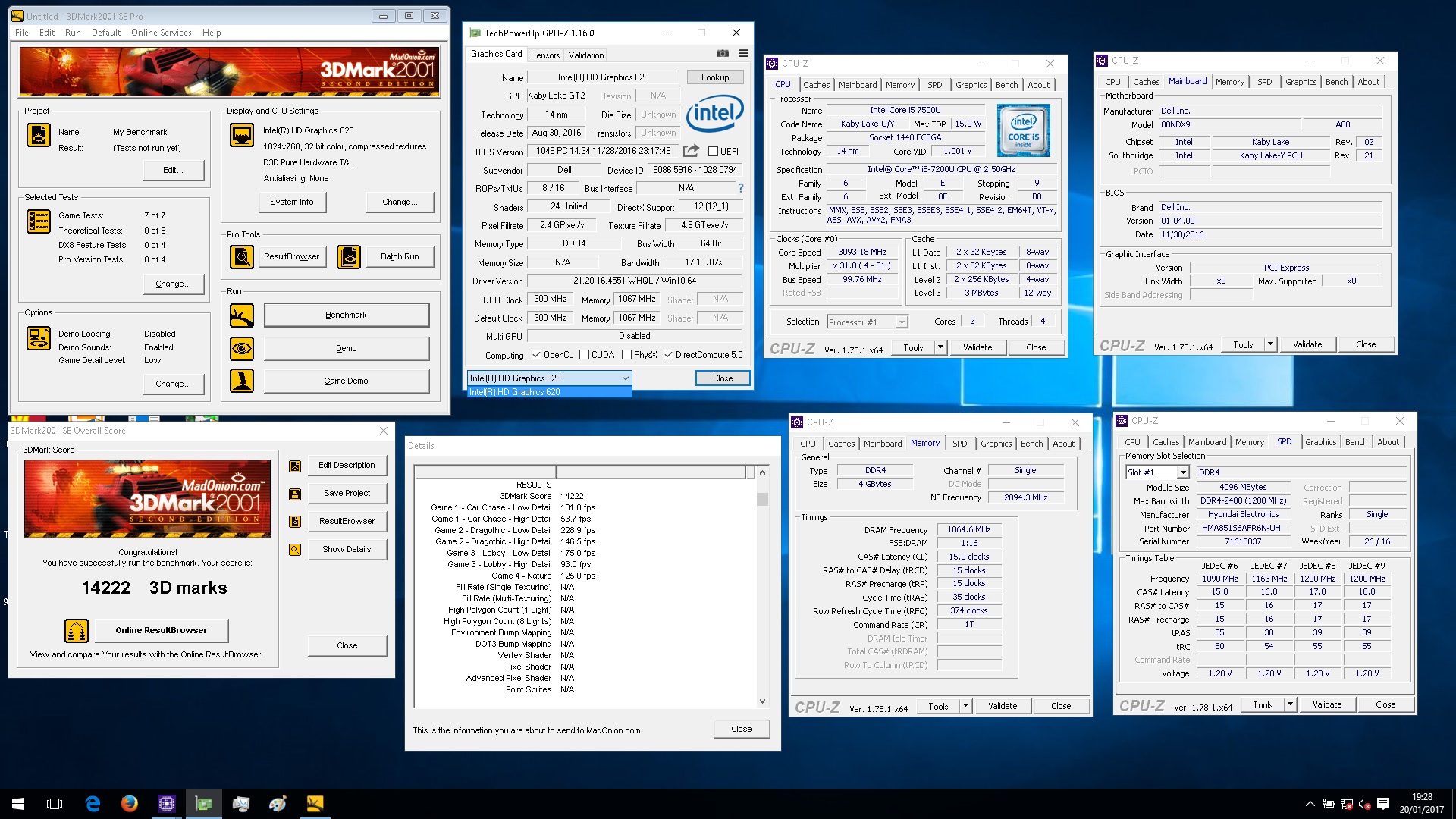The height and width of the screenshot is (819, 1456).
Task: Toggle the UEFI checkbox in GPU-Z
Action: pos(713,152)
